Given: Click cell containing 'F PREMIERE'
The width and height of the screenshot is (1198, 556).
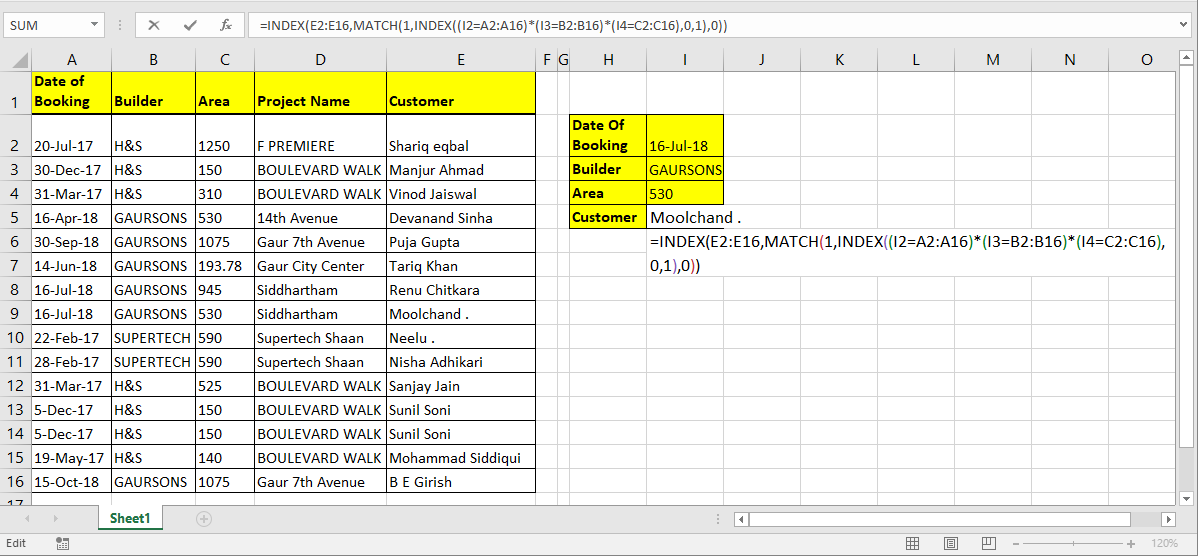Looking at the screenshot, I should (x=320, y=136).
